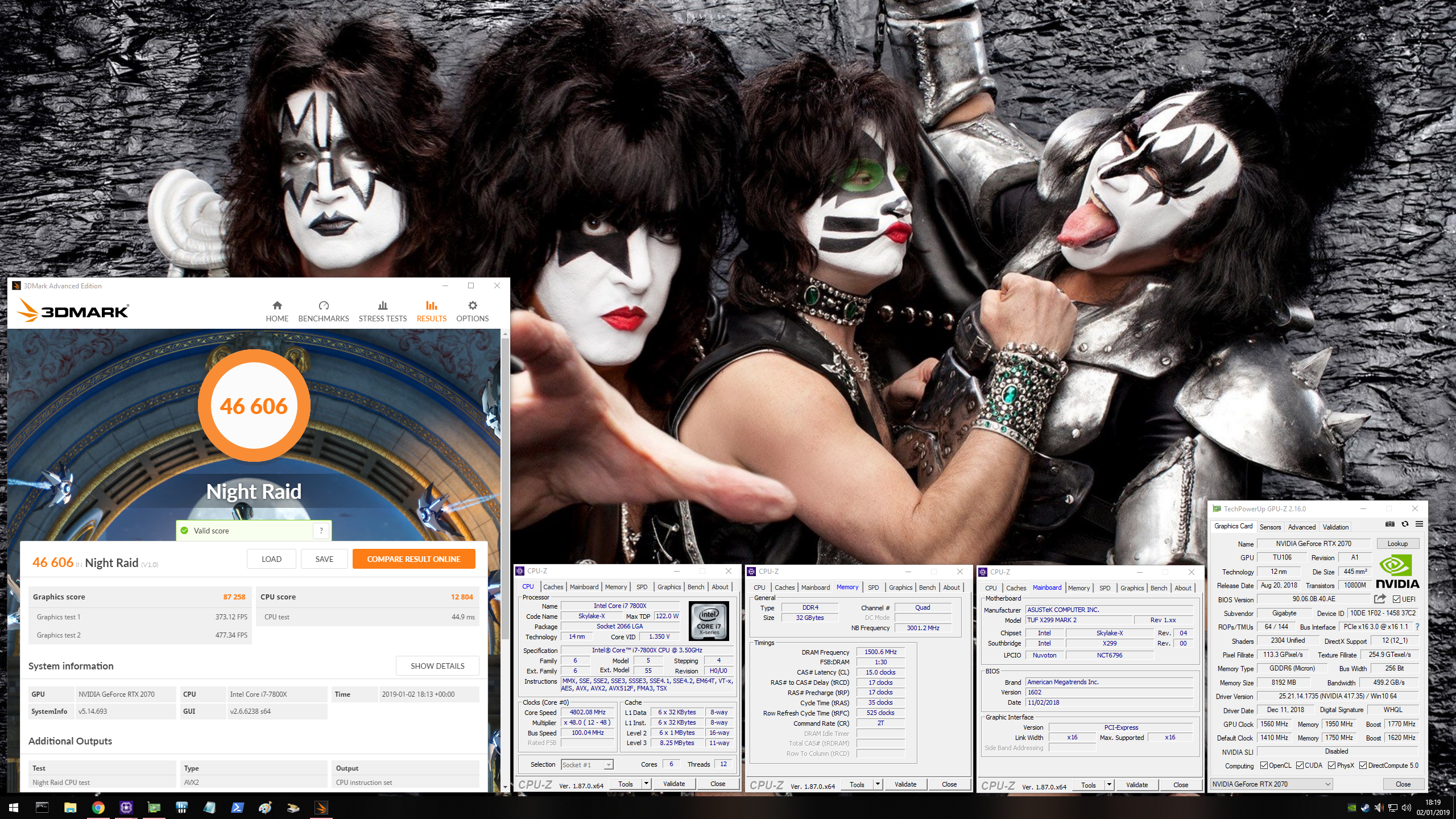This screenshot has width=1456, height=819.
Task: Open the Caches tab in the CPU-Z CPU window
Action: (553, 587)
